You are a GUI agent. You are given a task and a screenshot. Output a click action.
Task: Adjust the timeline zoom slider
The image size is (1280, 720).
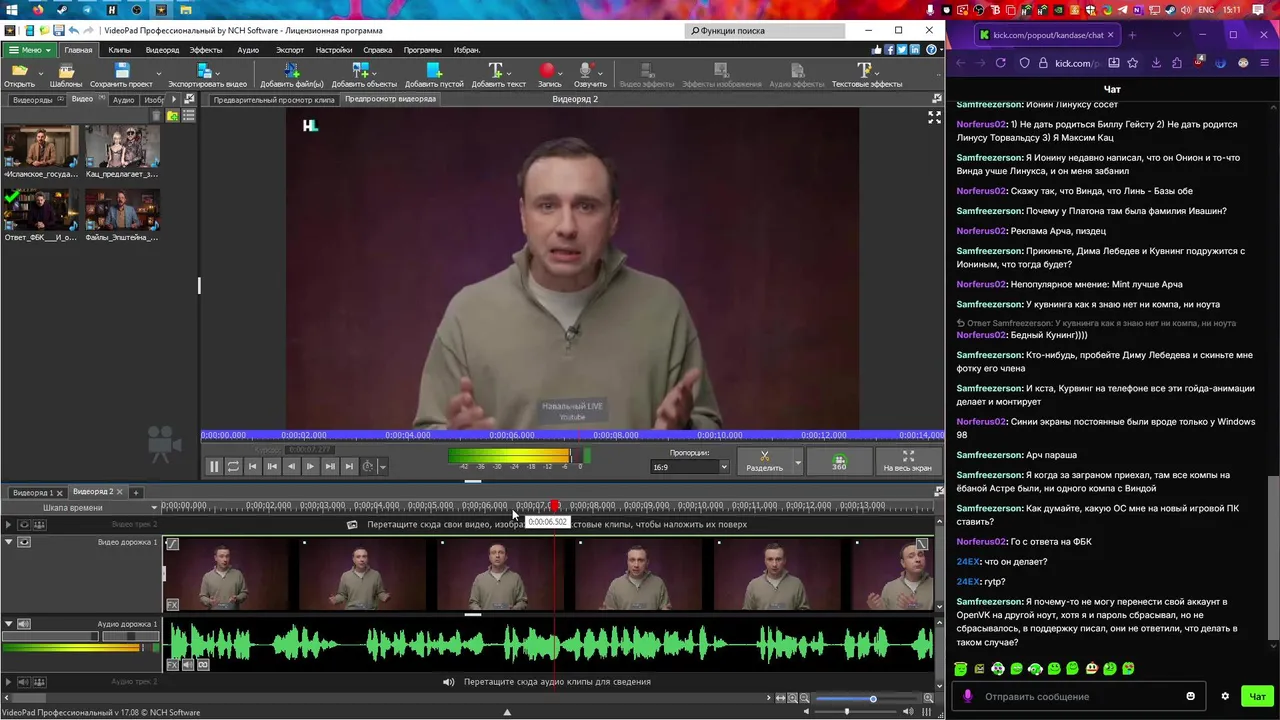click(873, 699)
